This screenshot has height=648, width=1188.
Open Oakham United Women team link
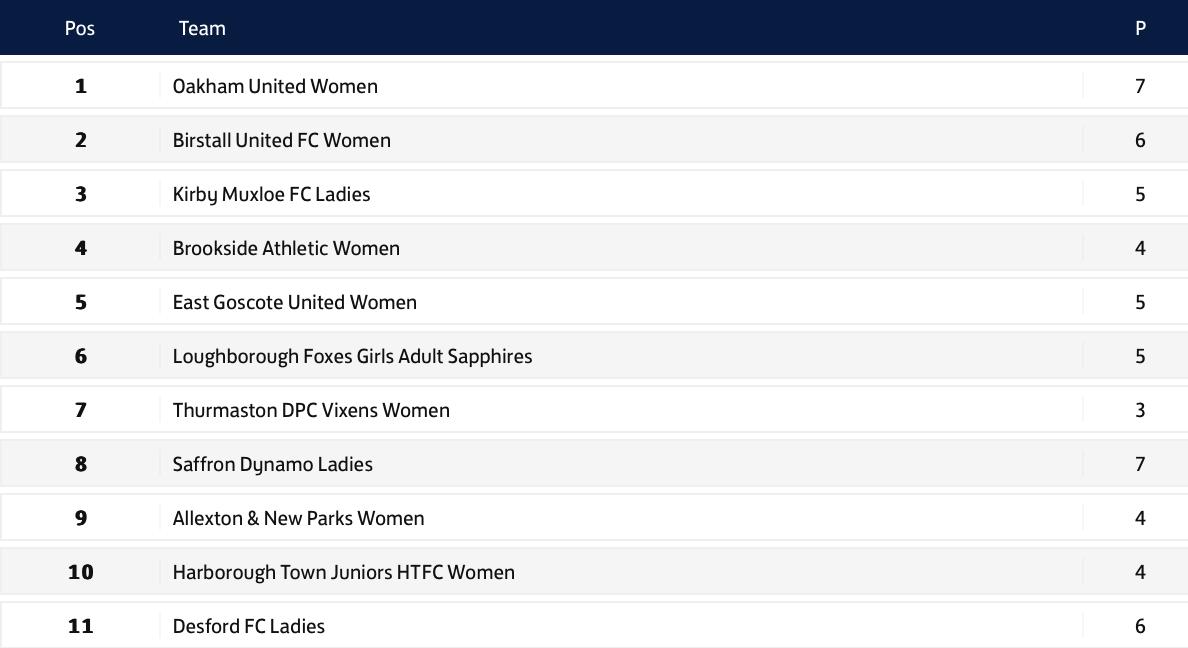click(275, 86)
